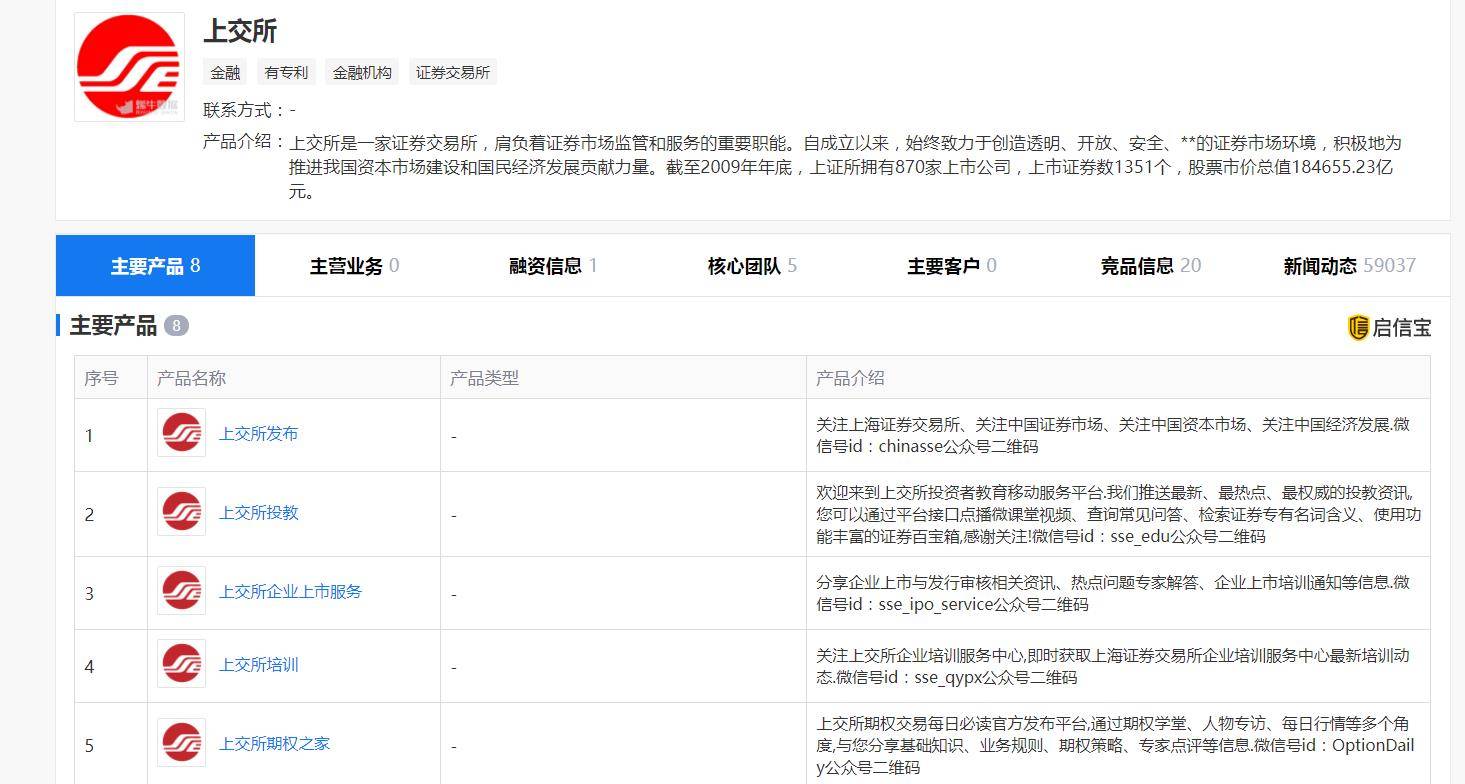
Task: Click the 金融机构 tag
Action: pos(362,72)
